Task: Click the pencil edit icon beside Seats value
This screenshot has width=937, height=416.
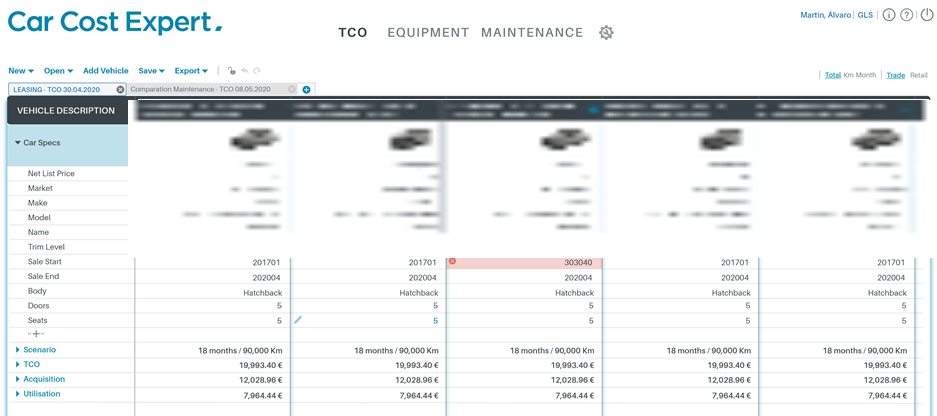Action: coord(297,320)
